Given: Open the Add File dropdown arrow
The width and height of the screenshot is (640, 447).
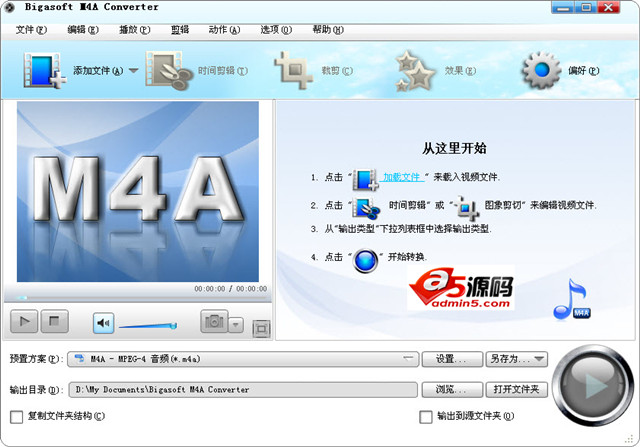Looking at the screenshot, I should coord(133,71).
